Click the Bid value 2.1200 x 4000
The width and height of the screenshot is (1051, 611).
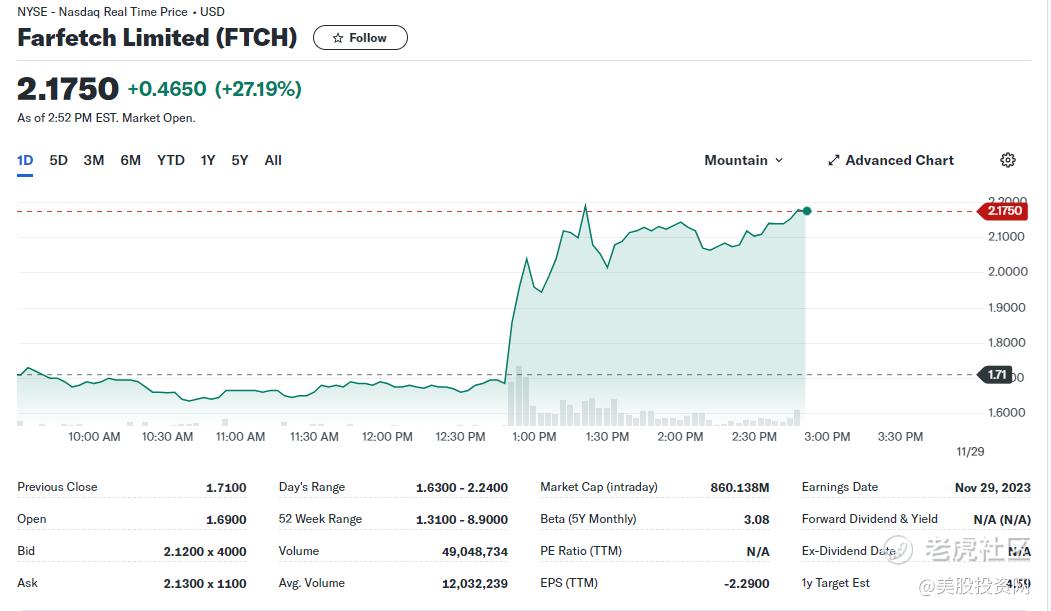[205, 551]
